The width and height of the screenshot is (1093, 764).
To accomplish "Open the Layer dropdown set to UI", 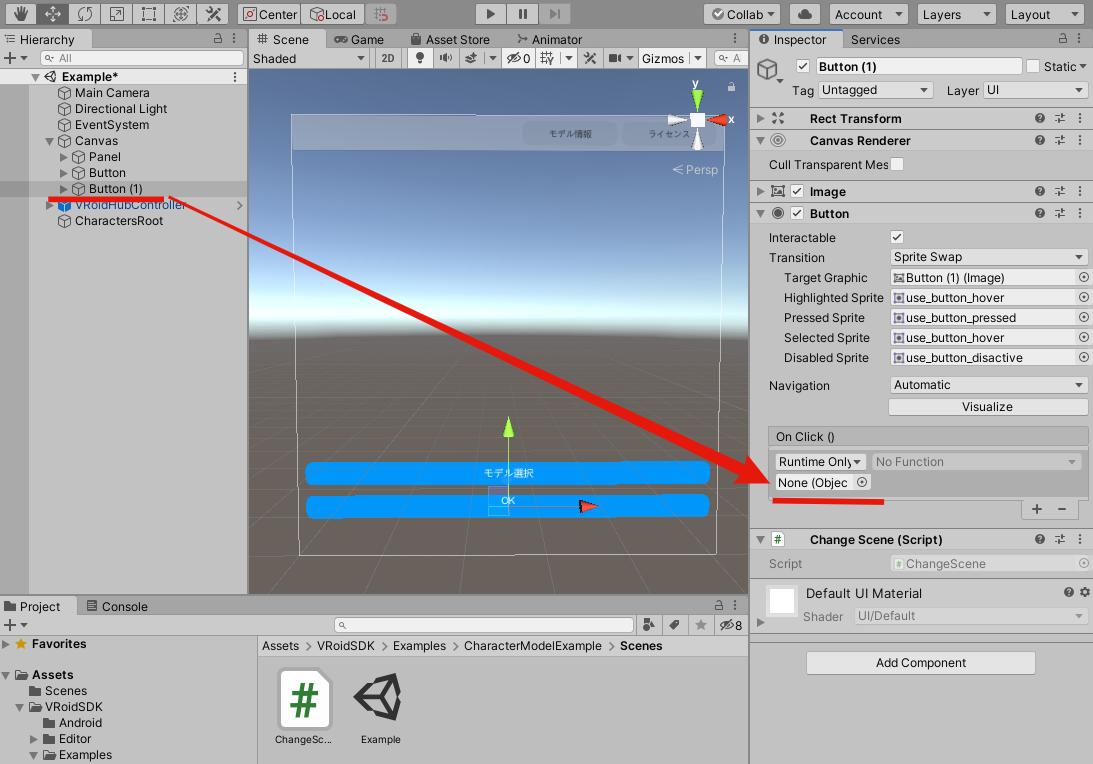I will point(1035,90).
